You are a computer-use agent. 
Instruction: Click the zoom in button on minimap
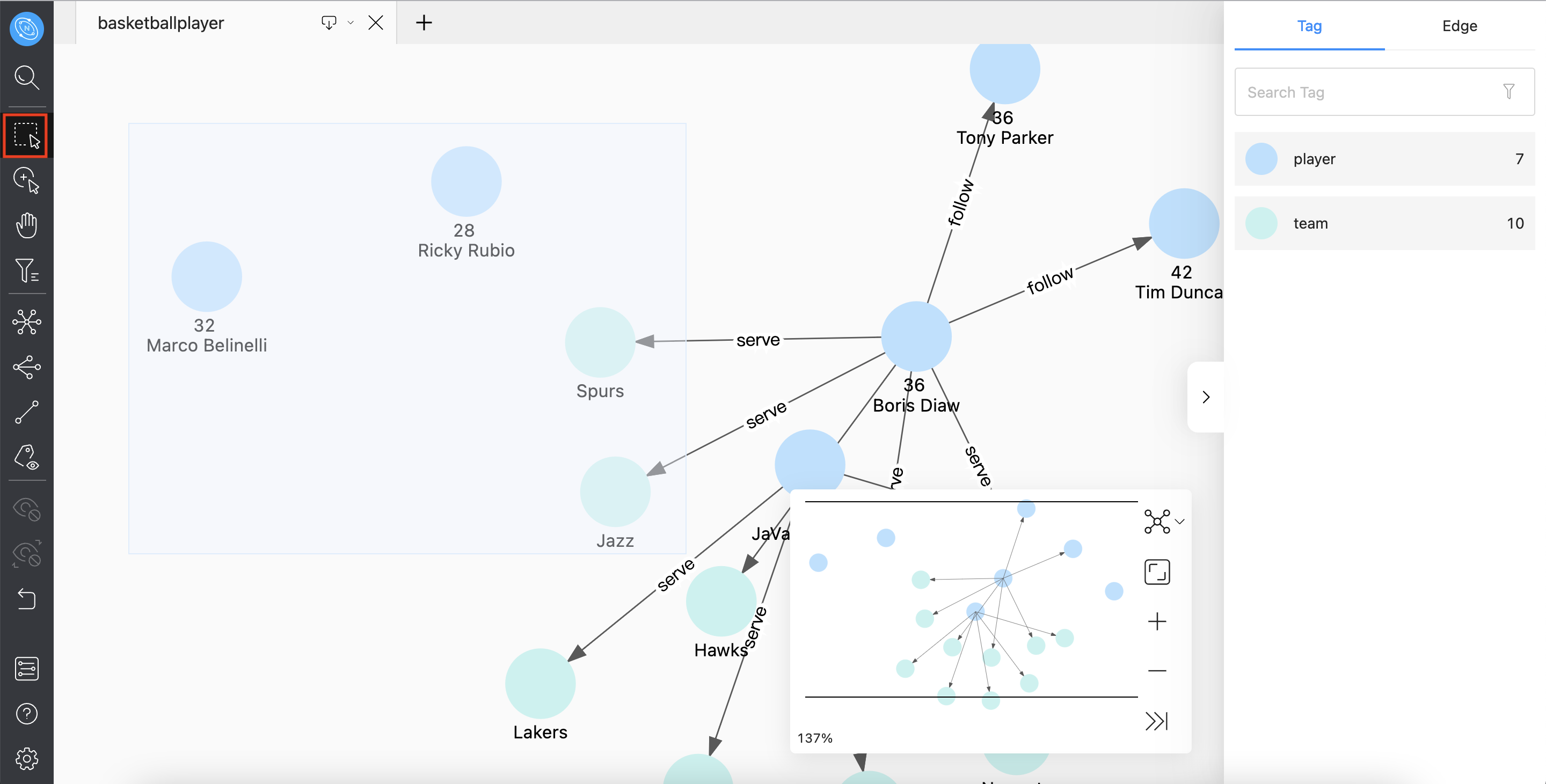(x=1158, y=622)
